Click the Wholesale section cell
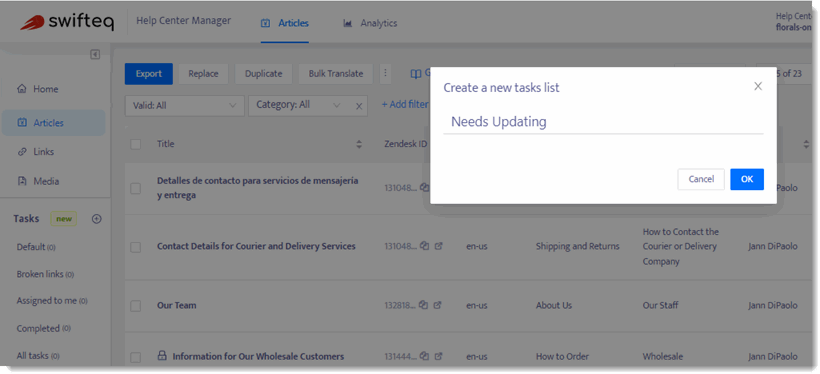The width and height of the screenshot is (820, 374). 663,356
